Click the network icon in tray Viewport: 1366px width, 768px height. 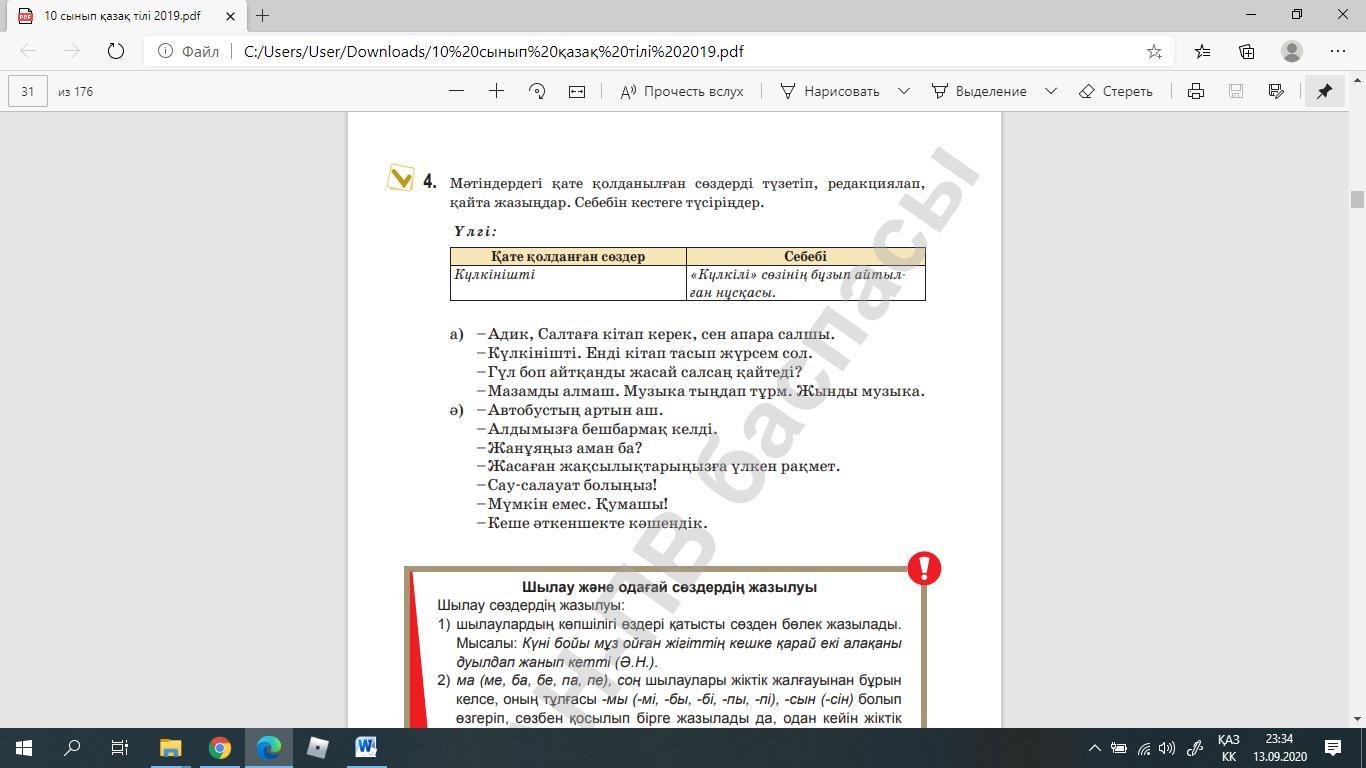click(x=1144, y=747)
